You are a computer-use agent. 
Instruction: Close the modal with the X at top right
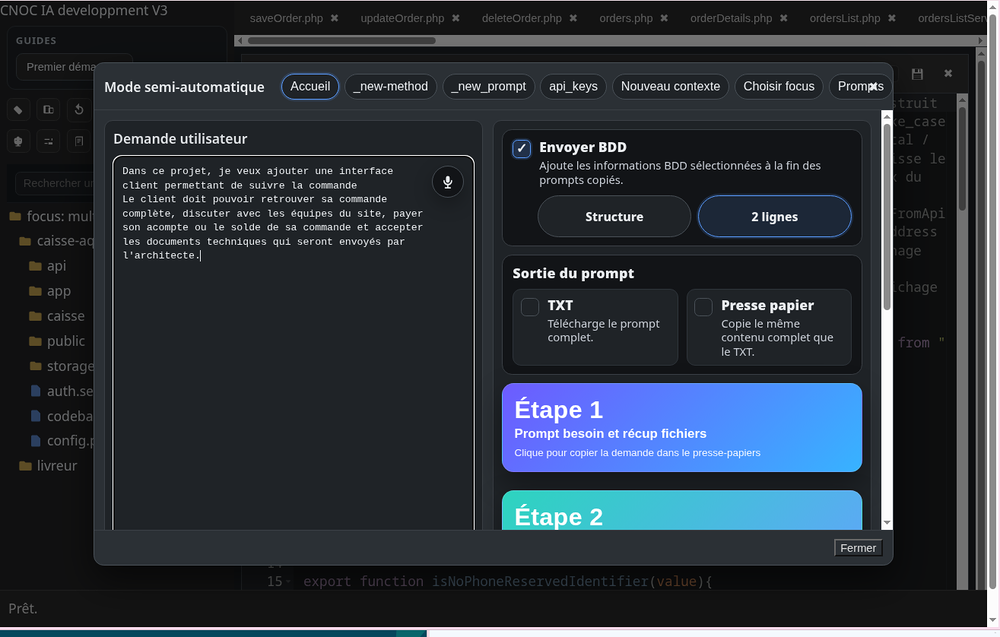click(x=873, y=87)
